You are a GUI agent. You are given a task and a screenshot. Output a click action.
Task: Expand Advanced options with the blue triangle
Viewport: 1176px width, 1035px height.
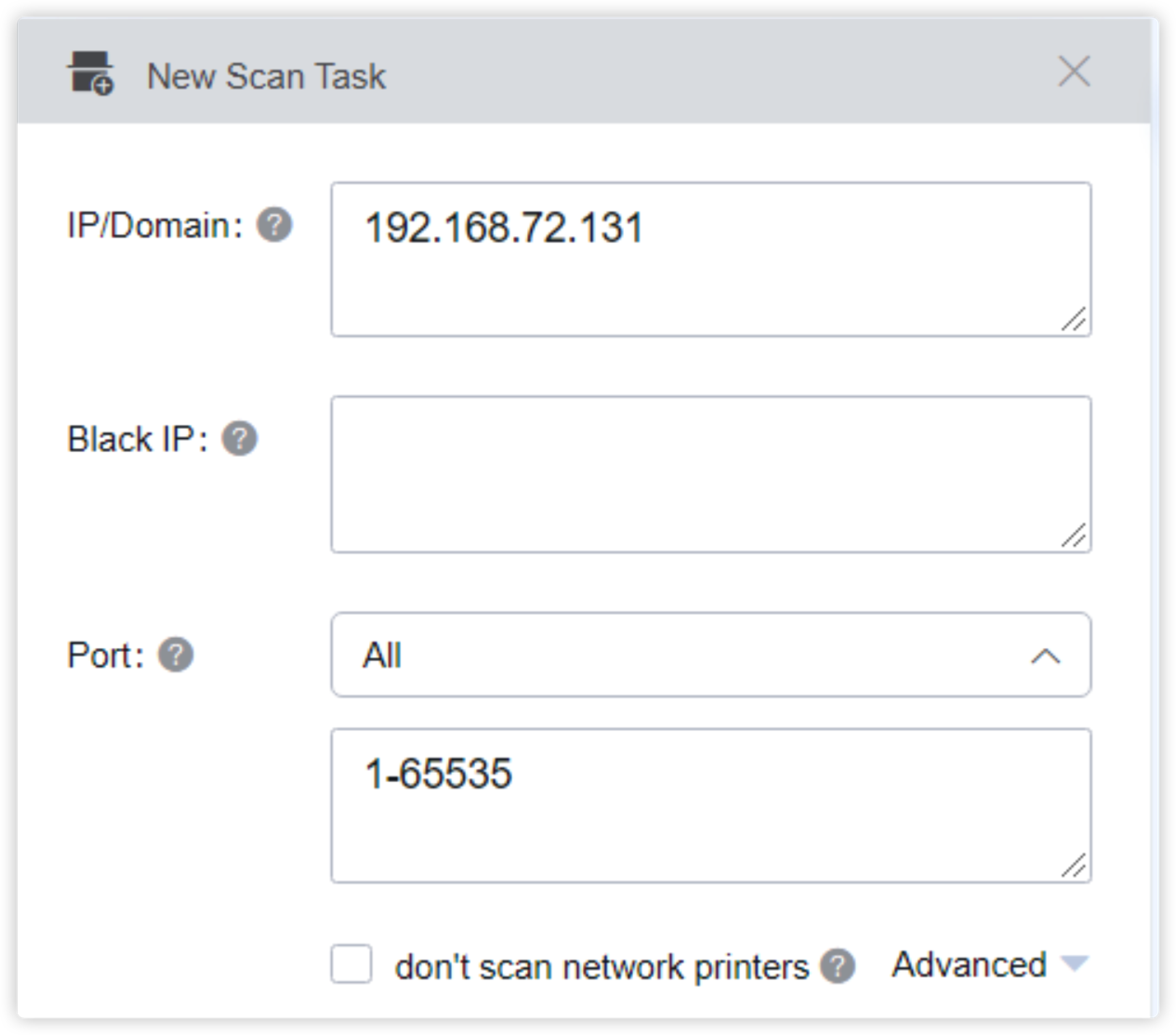1075,963
